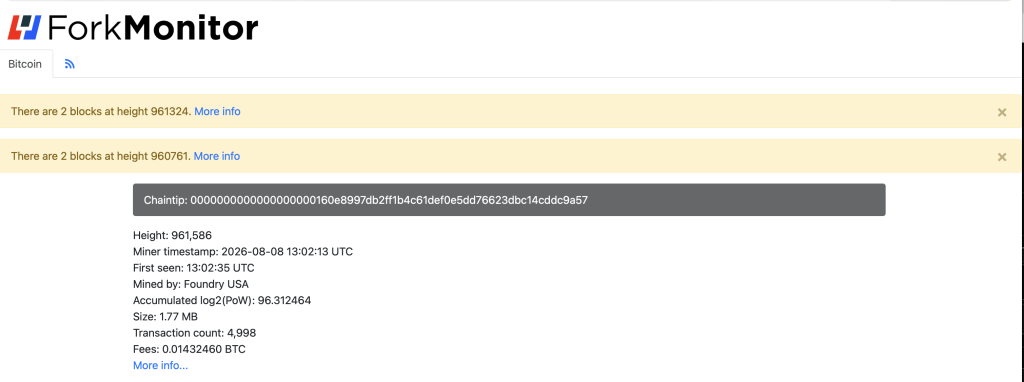This screenshot has height=382, width=1024.
Task: Click the 961324 duplicate blocks alert text
Action: coord(101,112)
